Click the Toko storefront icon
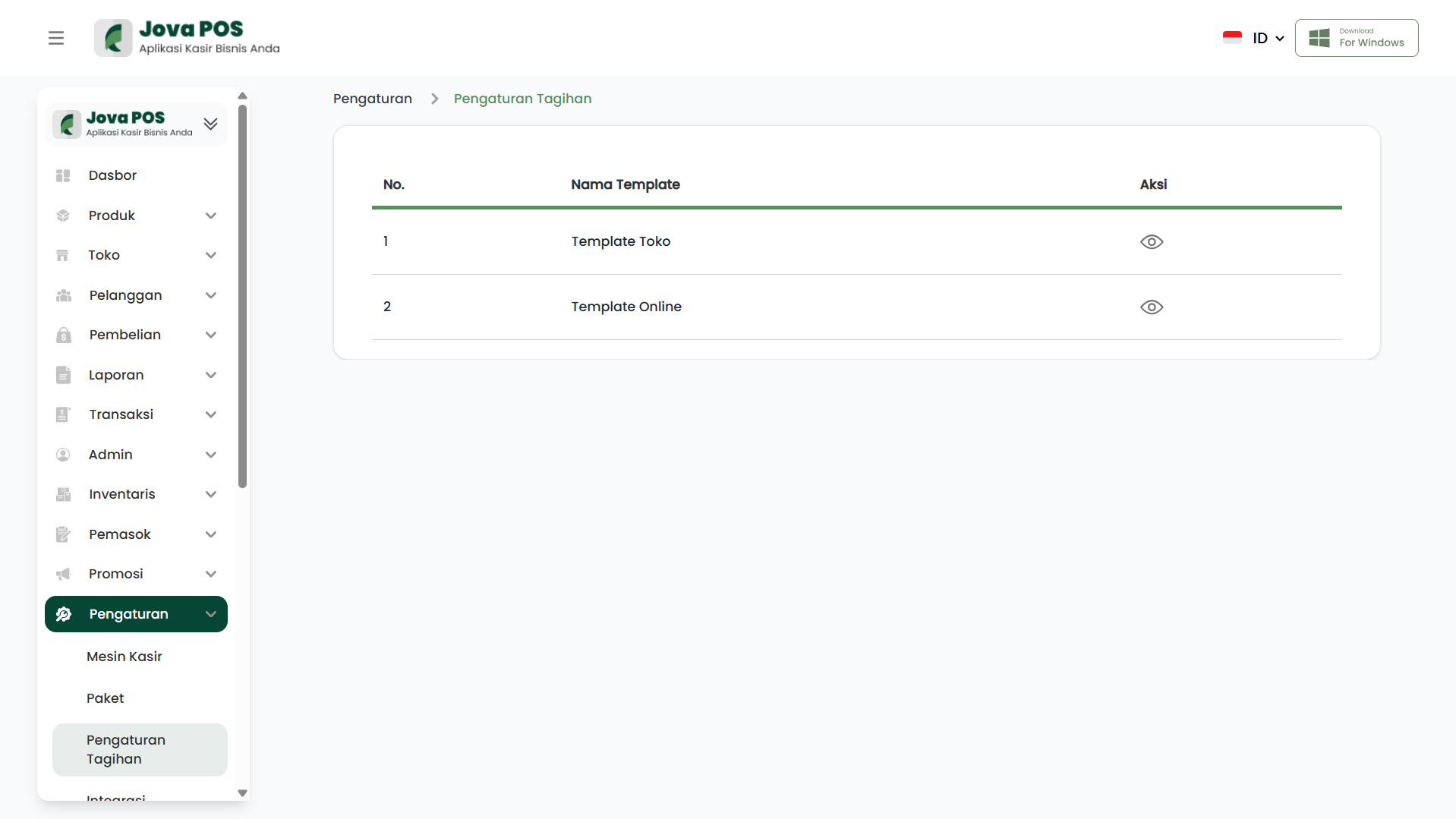The image size is (1456, 819). [63, 255]
